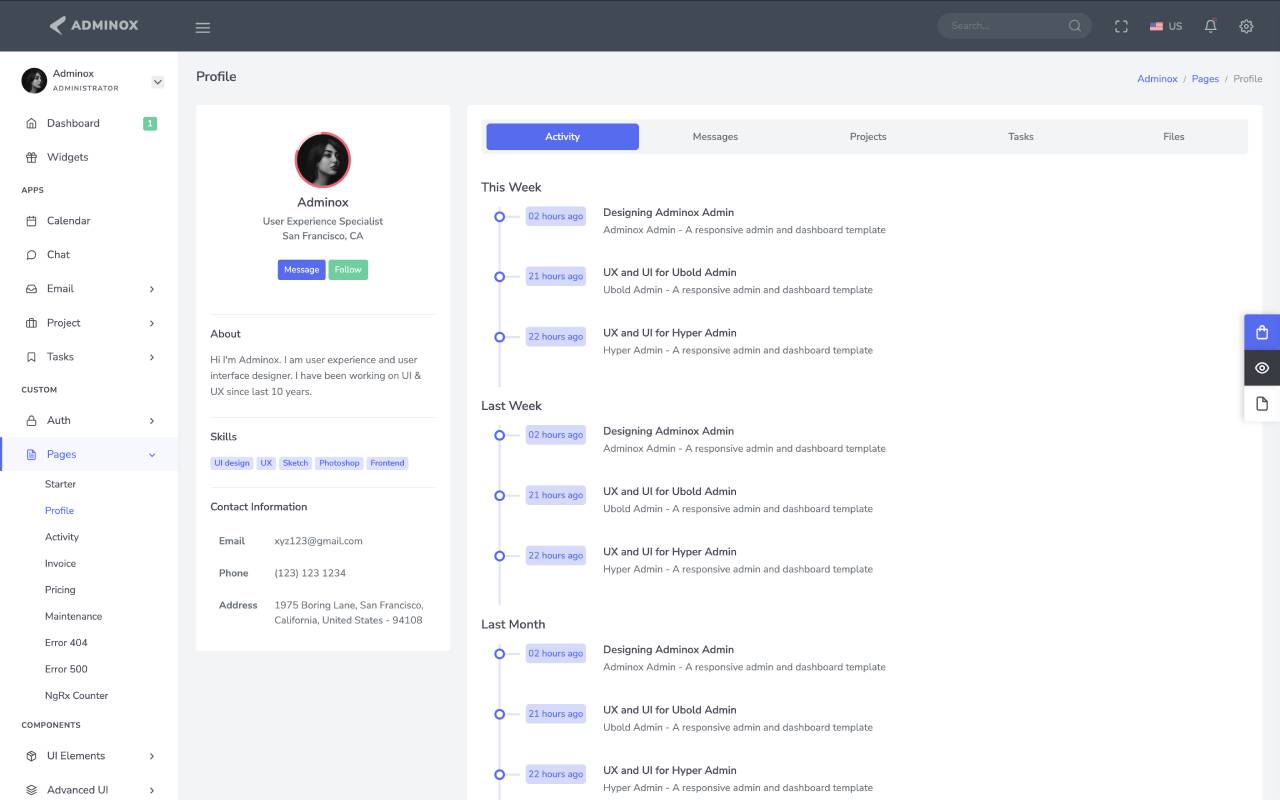
Task: Click Last Week's 21 hours ago badge
Action: click(555, 495)
